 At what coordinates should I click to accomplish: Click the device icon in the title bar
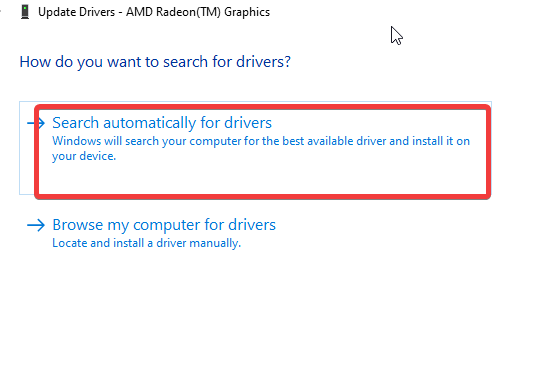tap(25, 12)
